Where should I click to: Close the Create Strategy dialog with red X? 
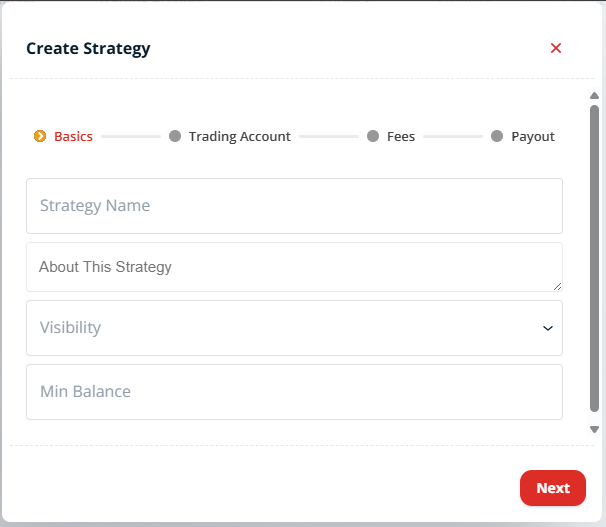(556, 48)
